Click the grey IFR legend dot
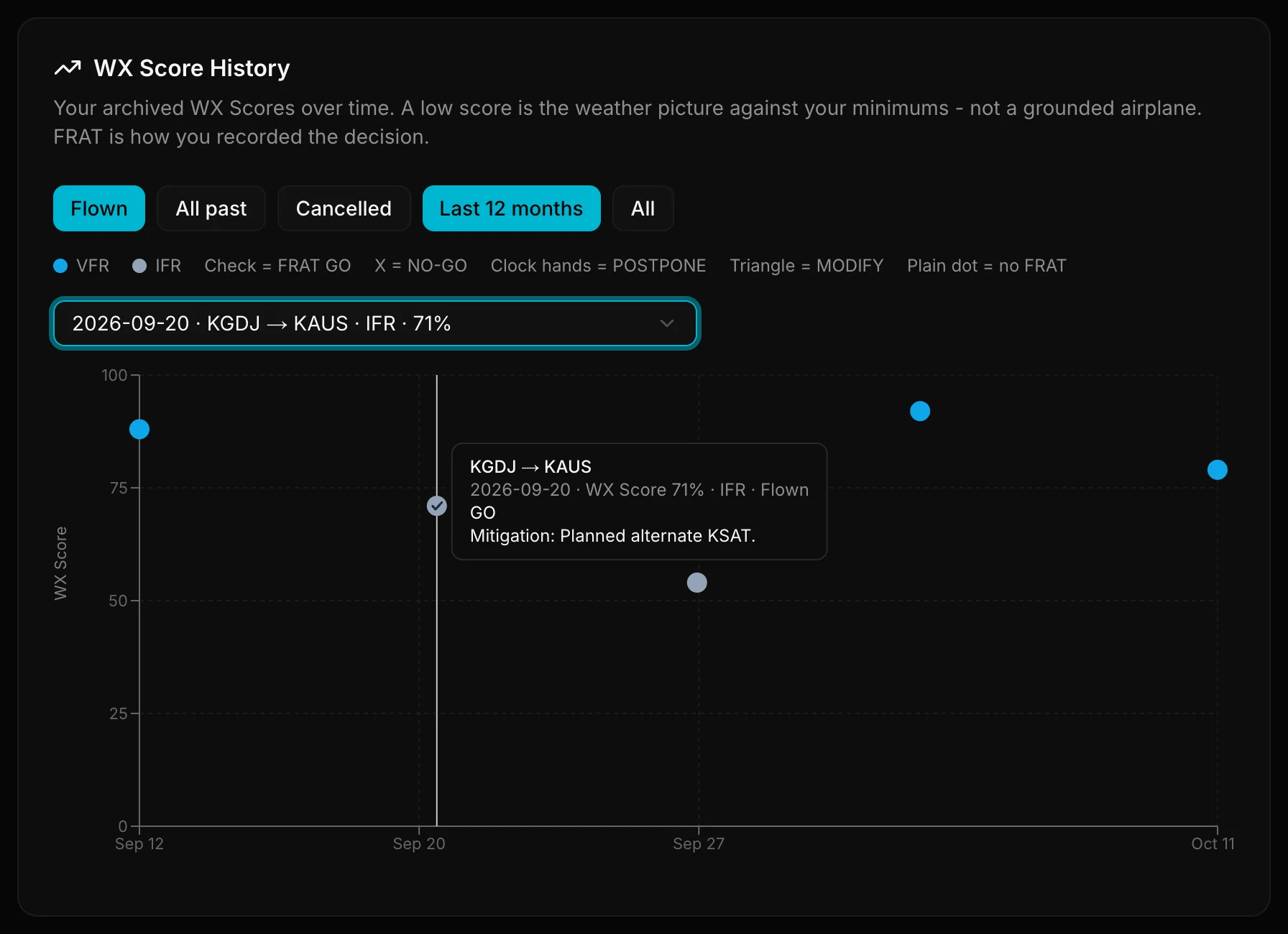Viewport: 1288px width, 934px height. [x=139, y=266]
